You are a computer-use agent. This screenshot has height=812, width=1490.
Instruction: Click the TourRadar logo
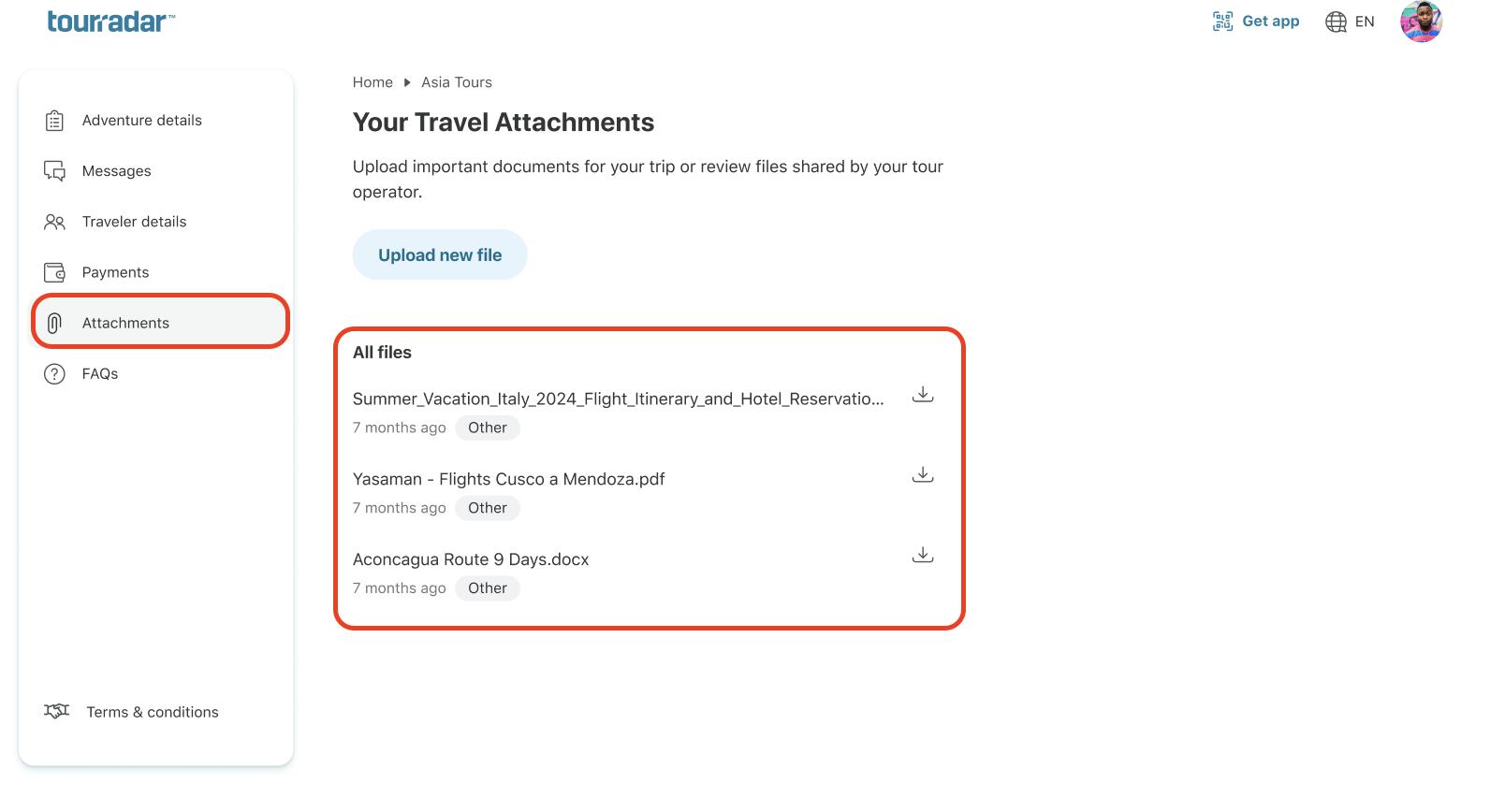[111, 22]
